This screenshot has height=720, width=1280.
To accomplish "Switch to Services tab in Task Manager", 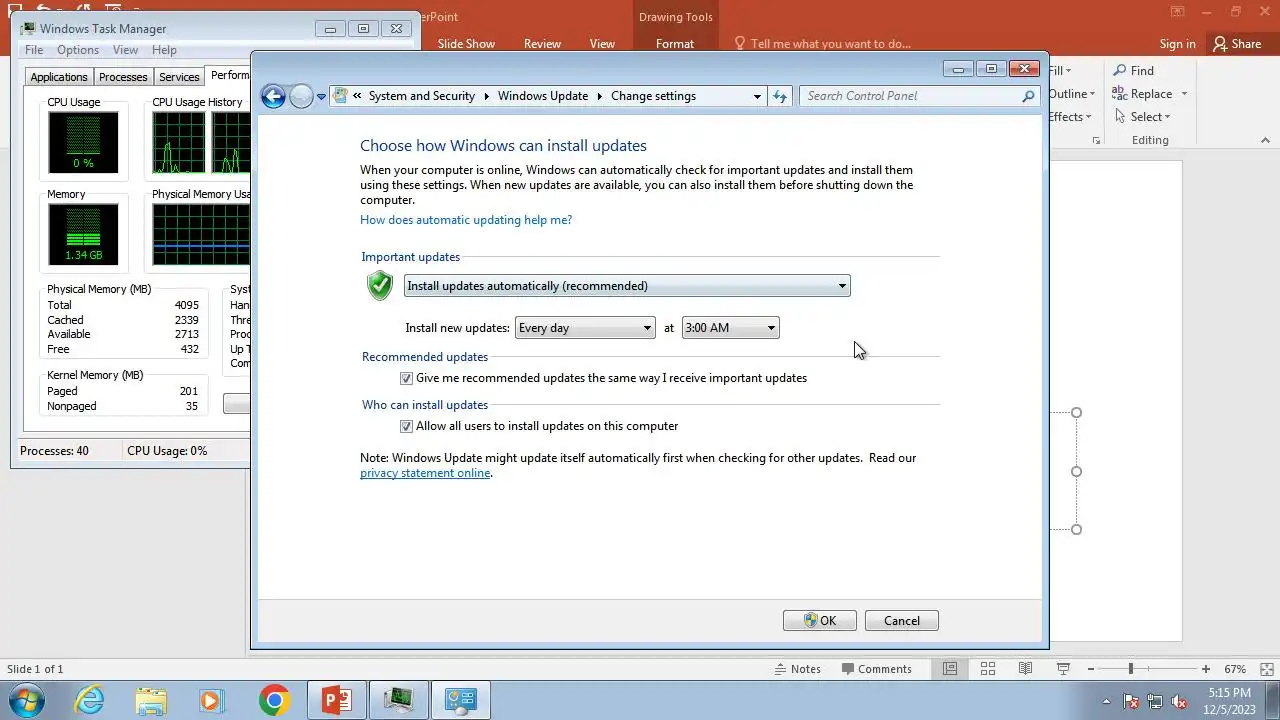I will tap(179, 77).
